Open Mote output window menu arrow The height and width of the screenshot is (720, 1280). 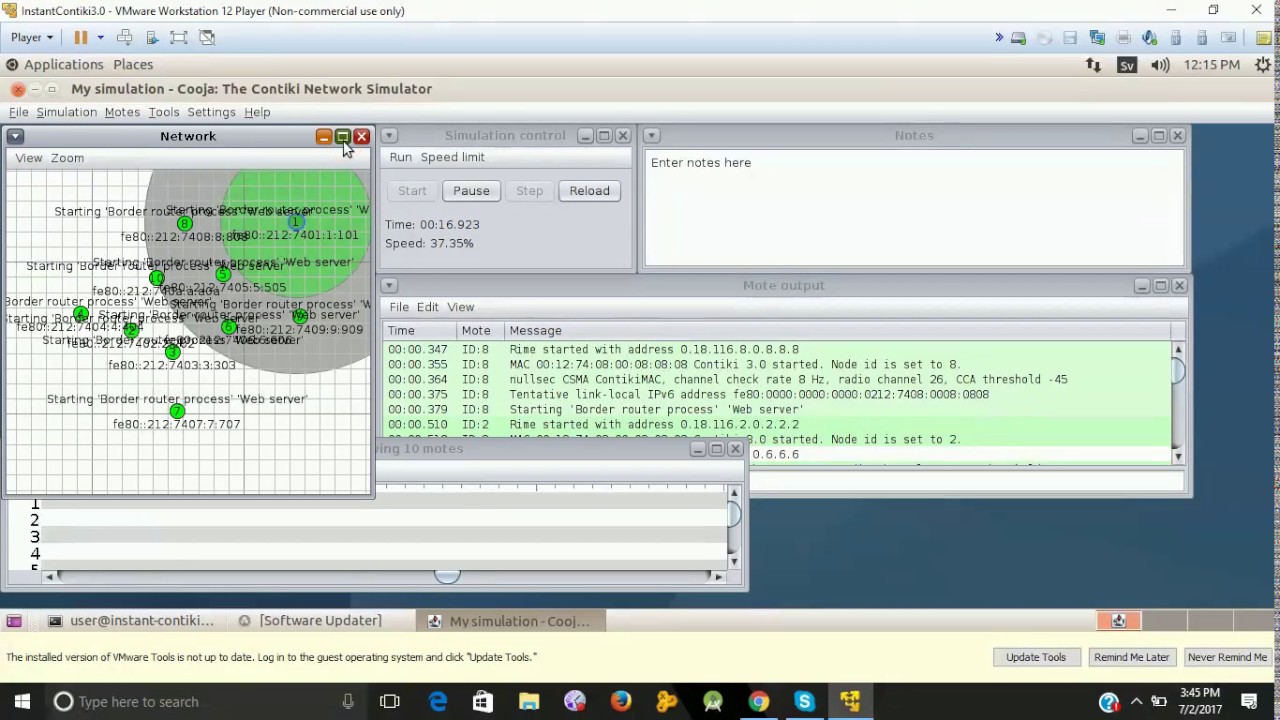[x=389, y=286]
